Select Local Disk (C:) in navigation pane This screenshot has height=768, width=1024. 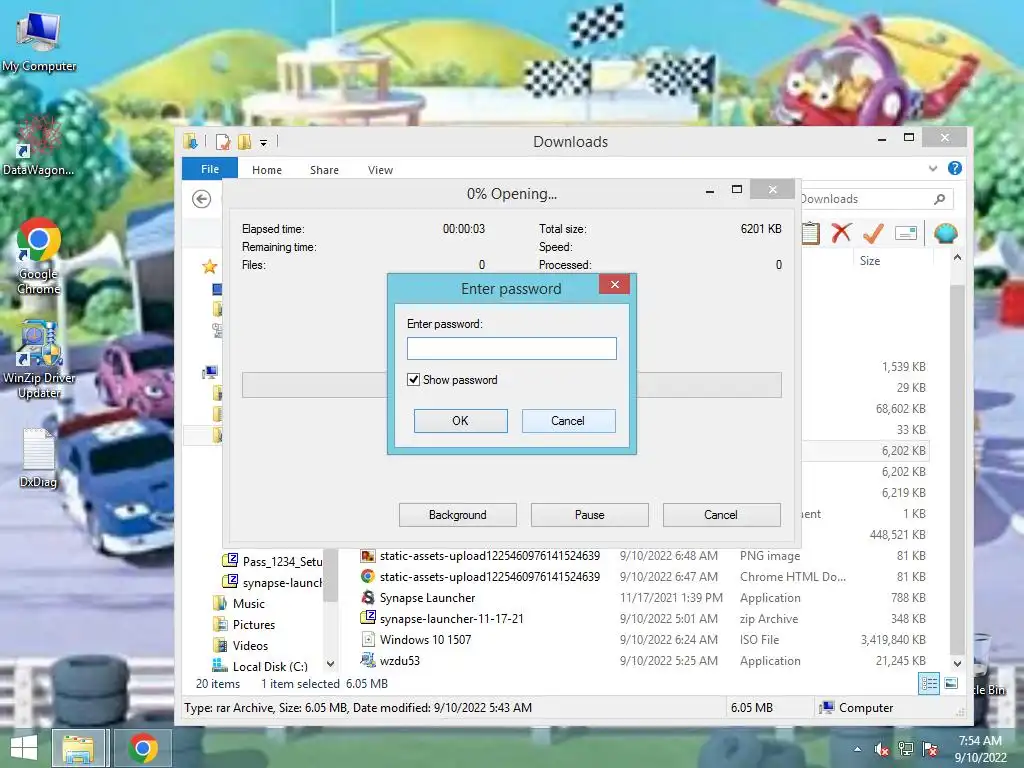[x=260, y=666]
